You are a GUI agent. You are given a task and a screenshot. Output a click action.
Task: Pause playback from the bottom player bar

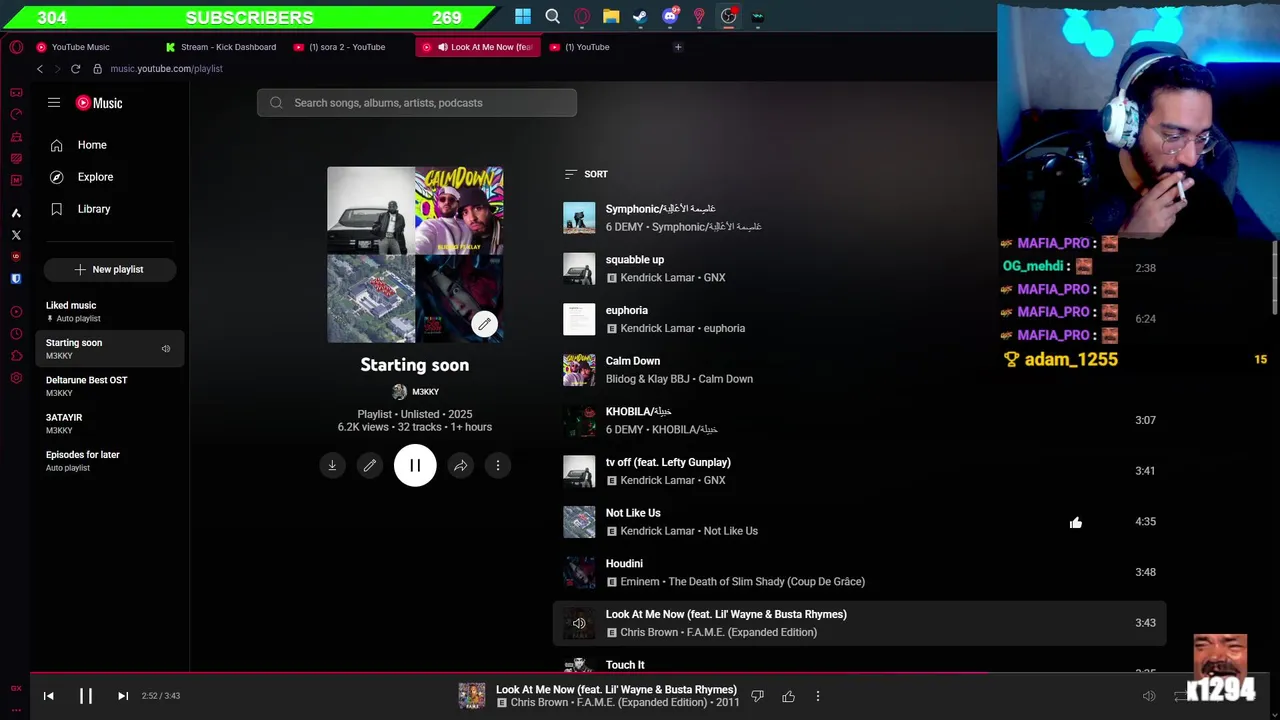86,696
